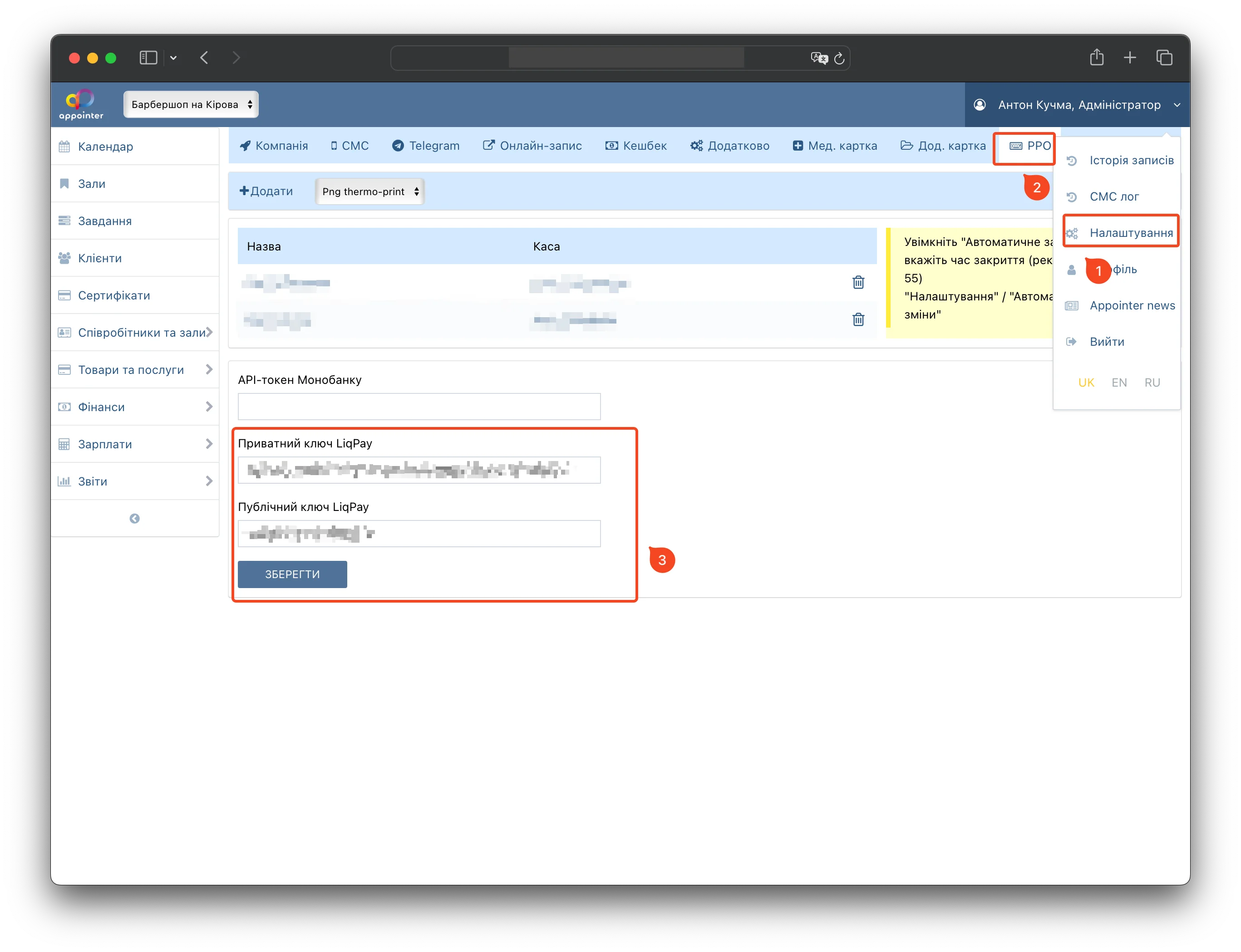Switch to the Telegram tab
This screenshot has height=952, width=1241.
tap(426, 146)
